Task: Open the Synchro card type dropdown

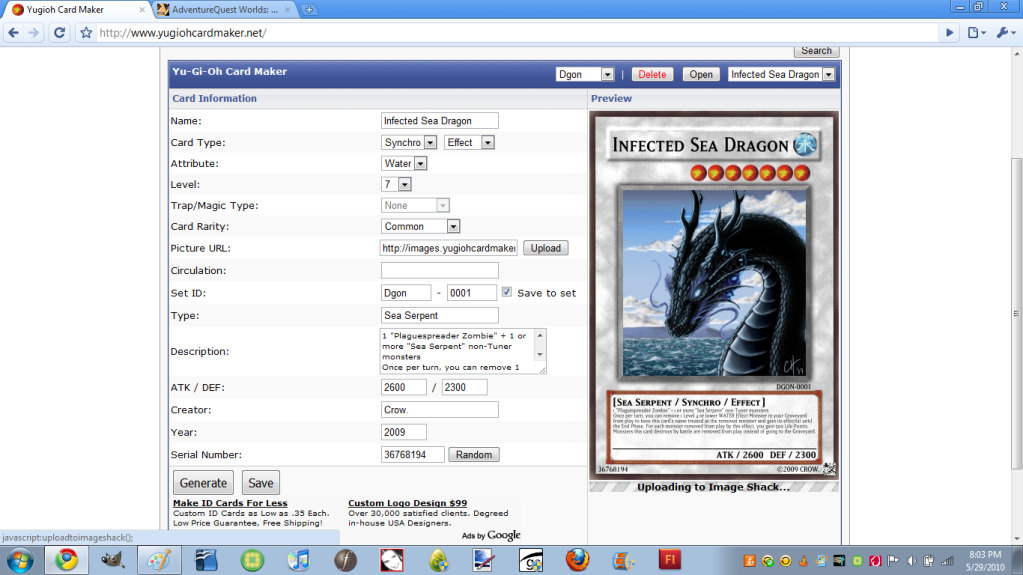Action: (409, 142)
